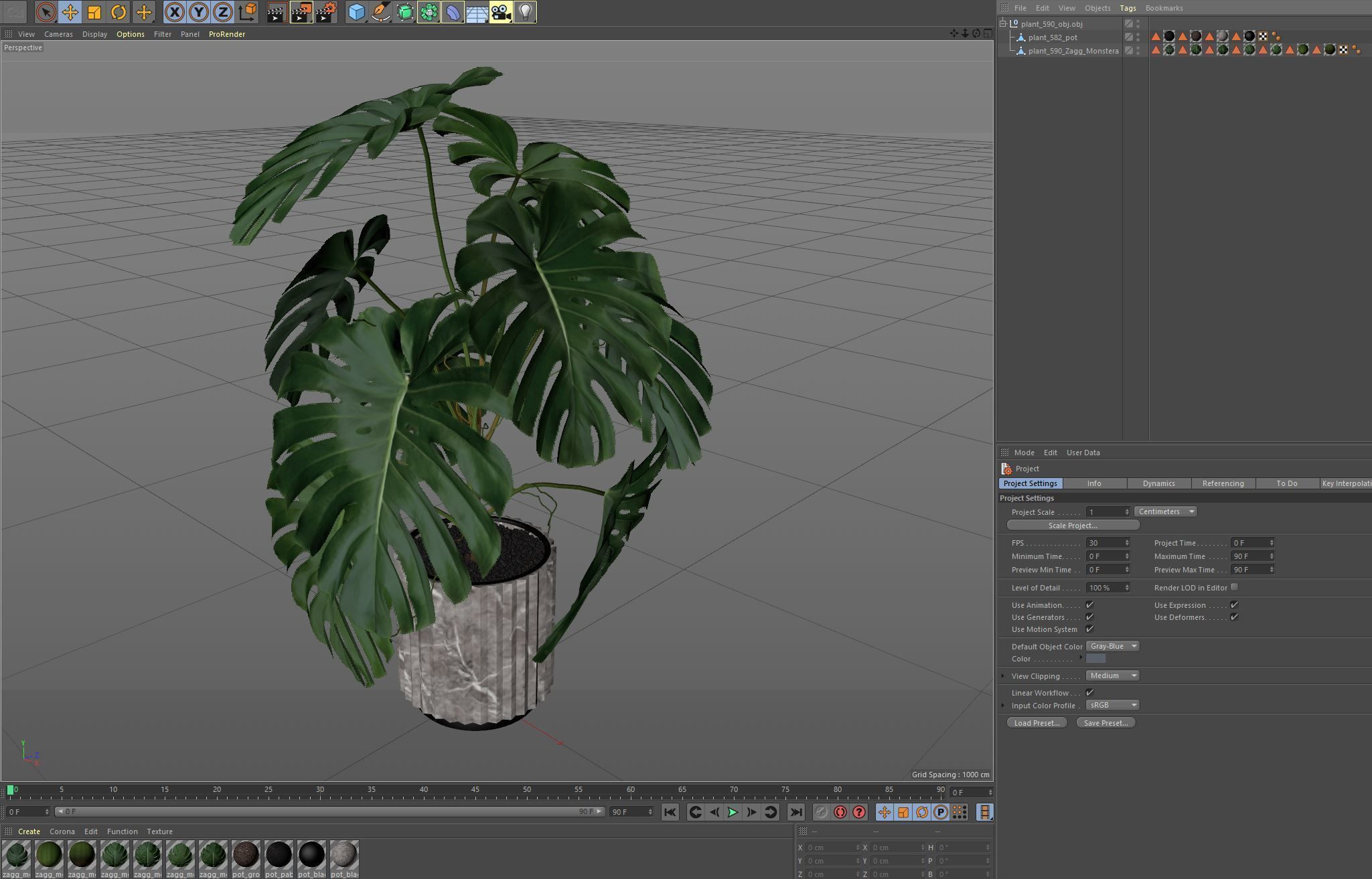Click the Camera object icon
This screenshot has width=1372, height=879.
point(500,12)
